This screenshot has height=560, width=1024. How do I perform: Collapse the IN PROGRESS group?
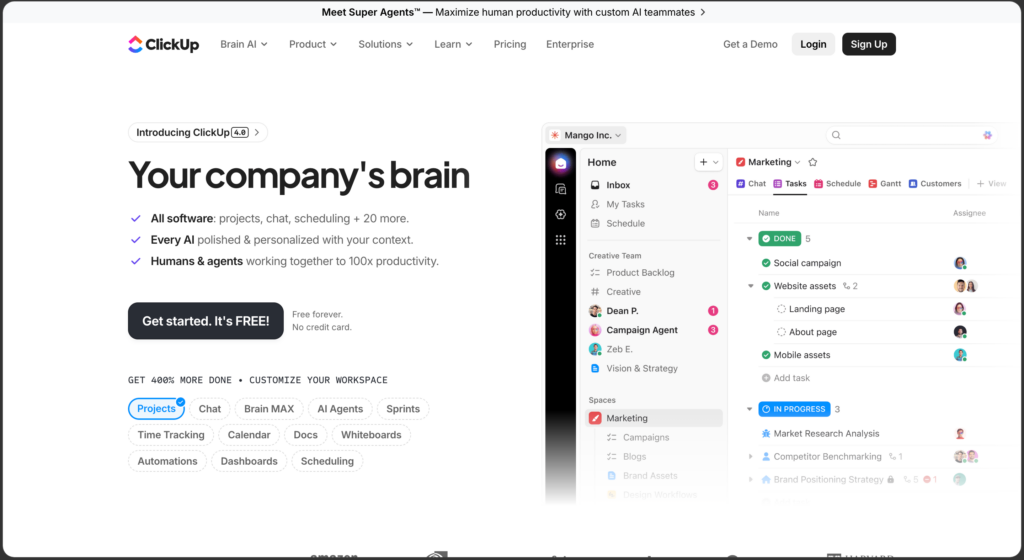[x=749, y=409]
